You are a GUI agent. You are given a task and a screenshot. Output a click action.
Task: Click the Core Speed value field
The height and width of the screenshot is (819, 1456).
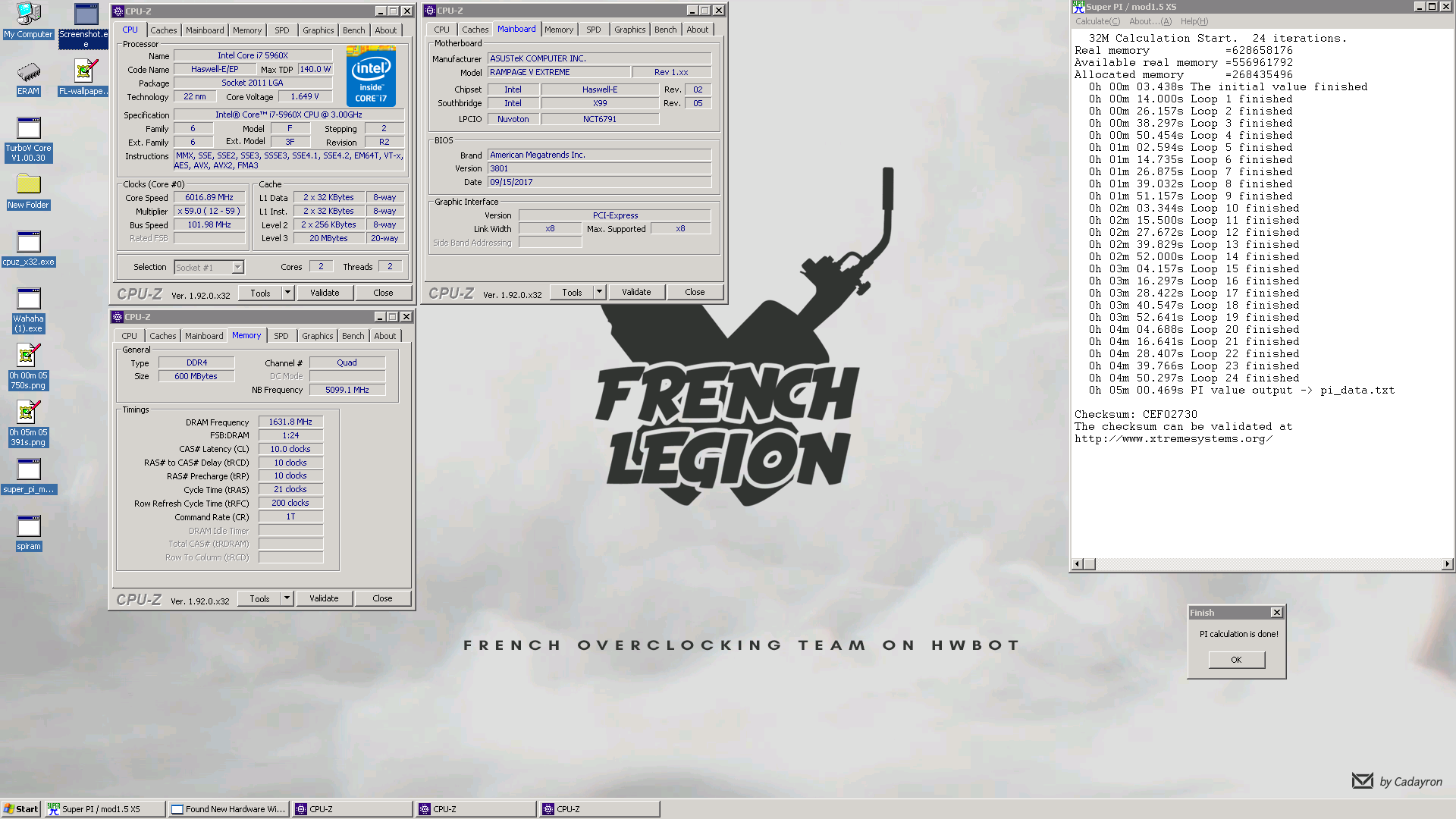209,197
